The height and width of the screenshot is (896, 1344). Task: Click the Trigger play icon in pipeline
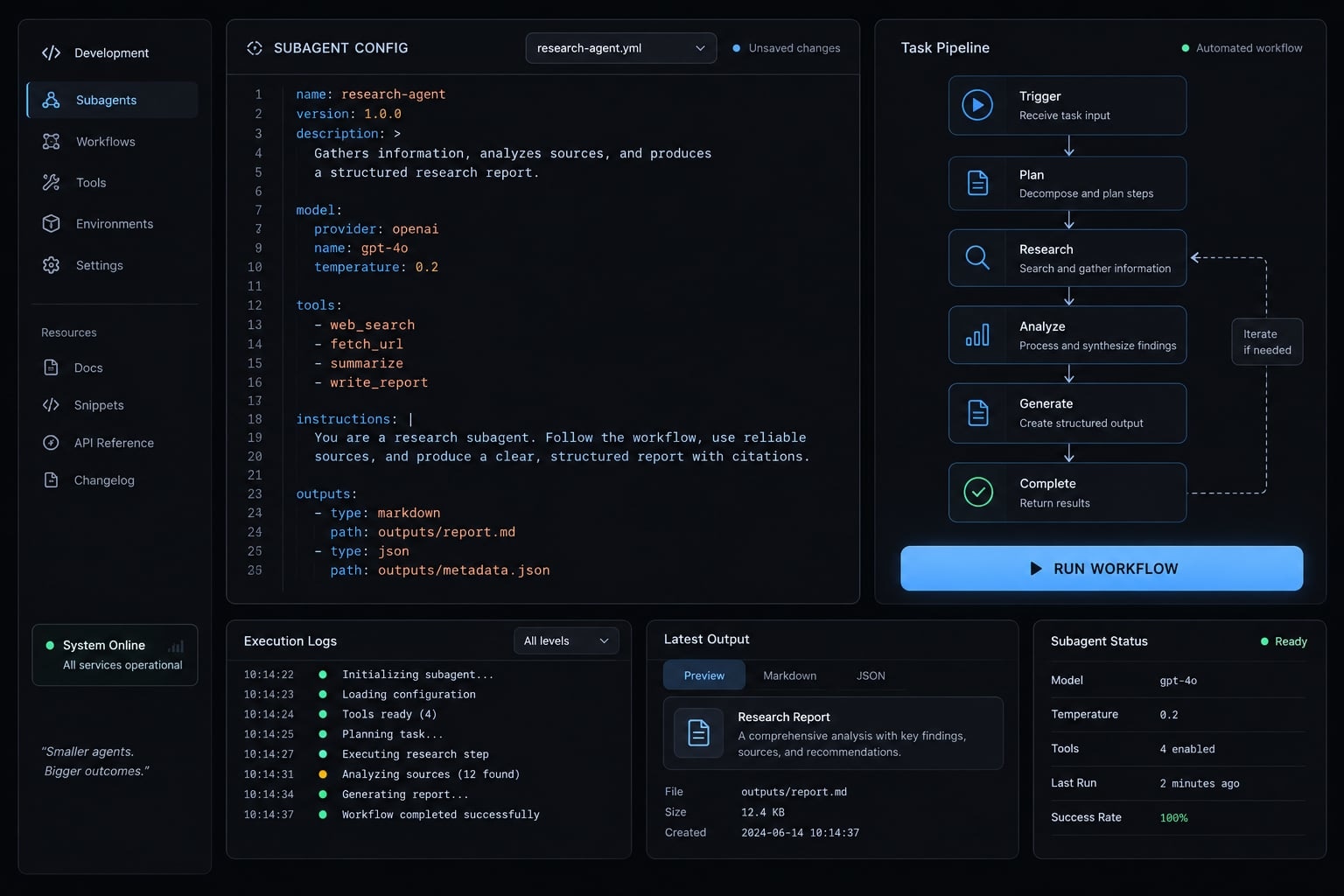[x=977, y=105]
